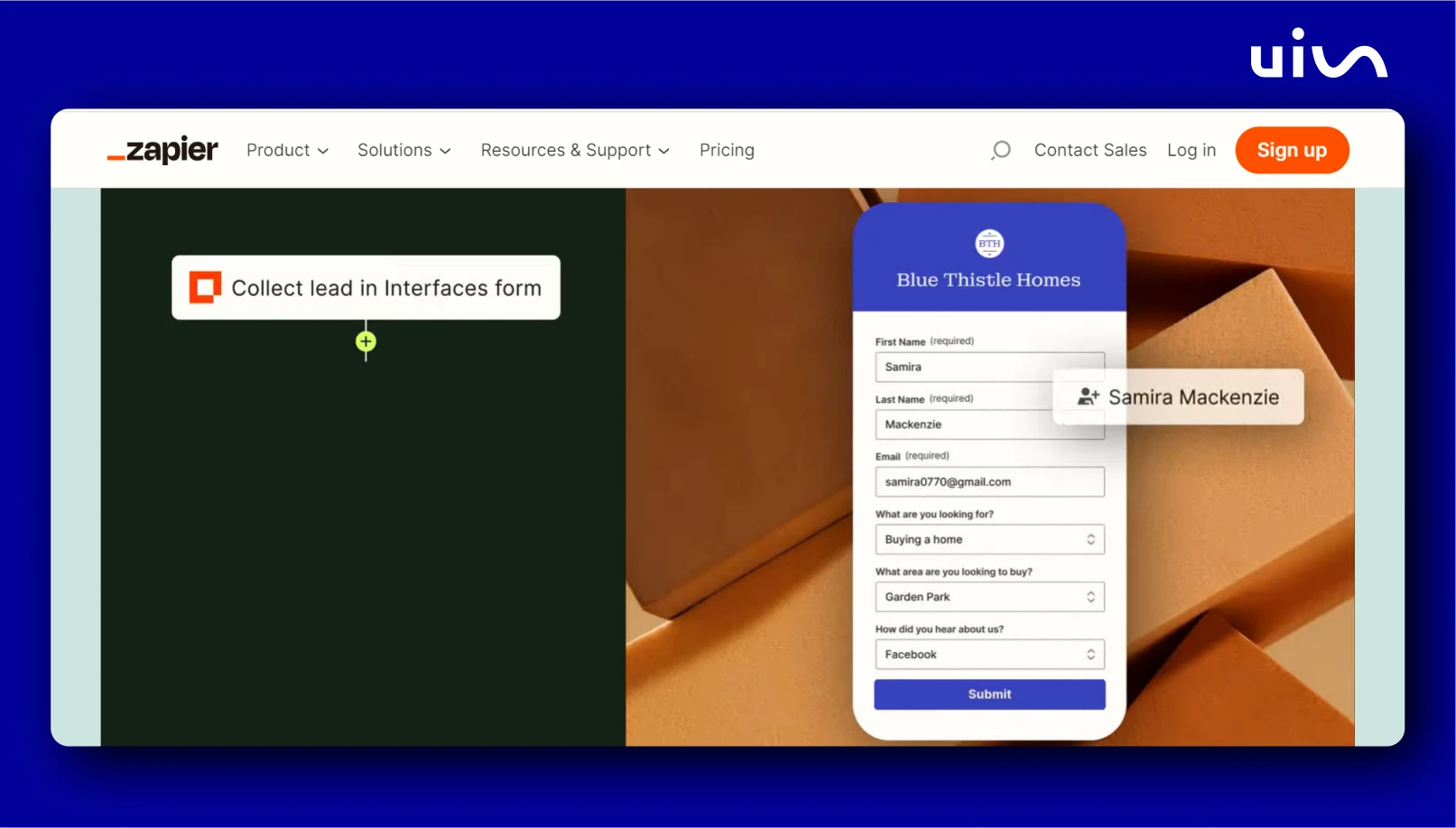Click the Submit button in form

989,694
